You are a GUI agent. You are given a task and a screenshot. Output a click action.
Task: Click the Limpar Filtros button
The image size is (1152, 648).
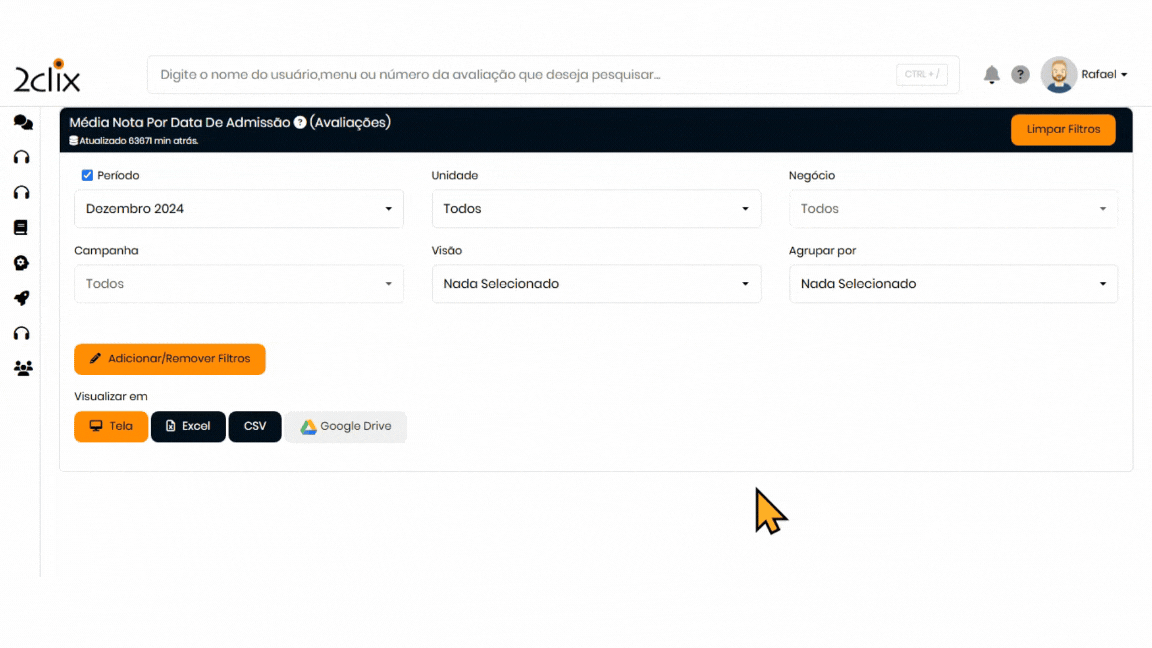click(x=1063, y=130)
